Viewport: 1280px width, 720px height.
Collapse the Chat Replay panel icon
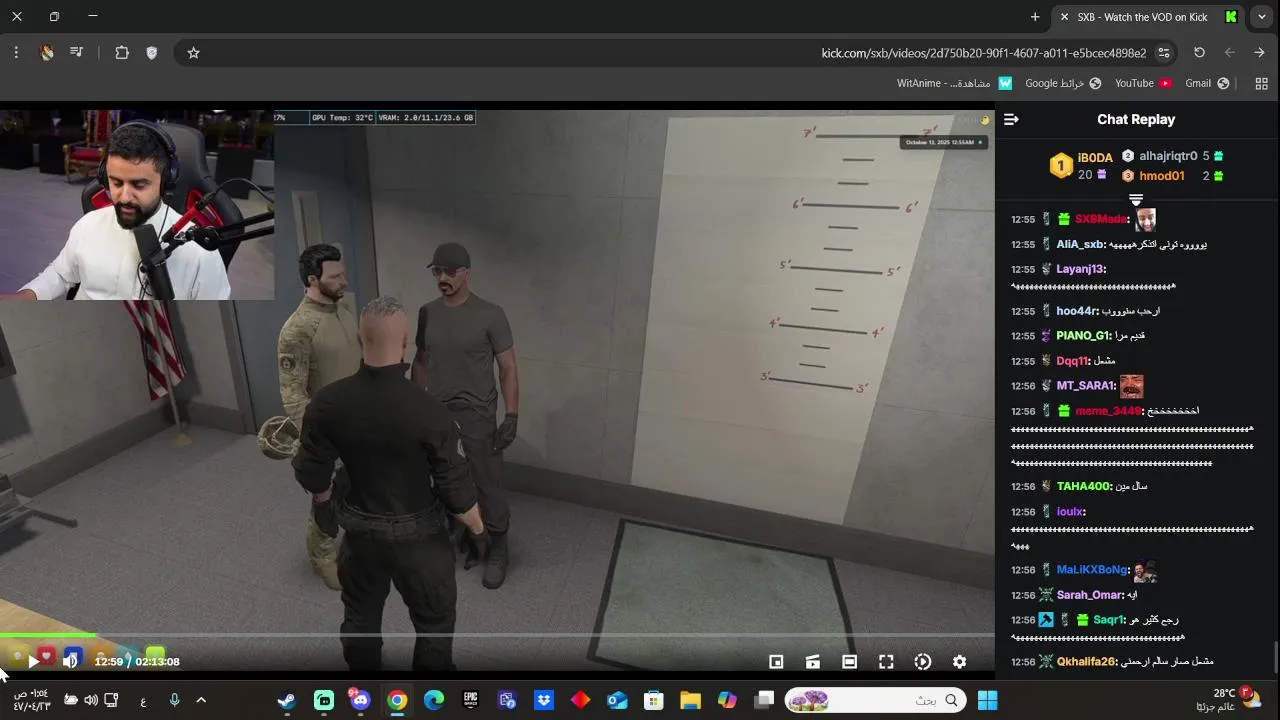(1011, 119)
